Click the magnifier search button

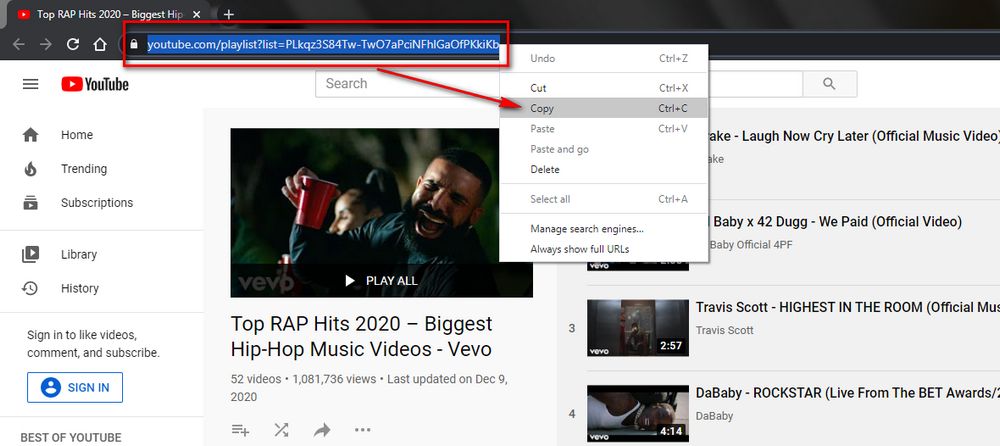[829, 84]
